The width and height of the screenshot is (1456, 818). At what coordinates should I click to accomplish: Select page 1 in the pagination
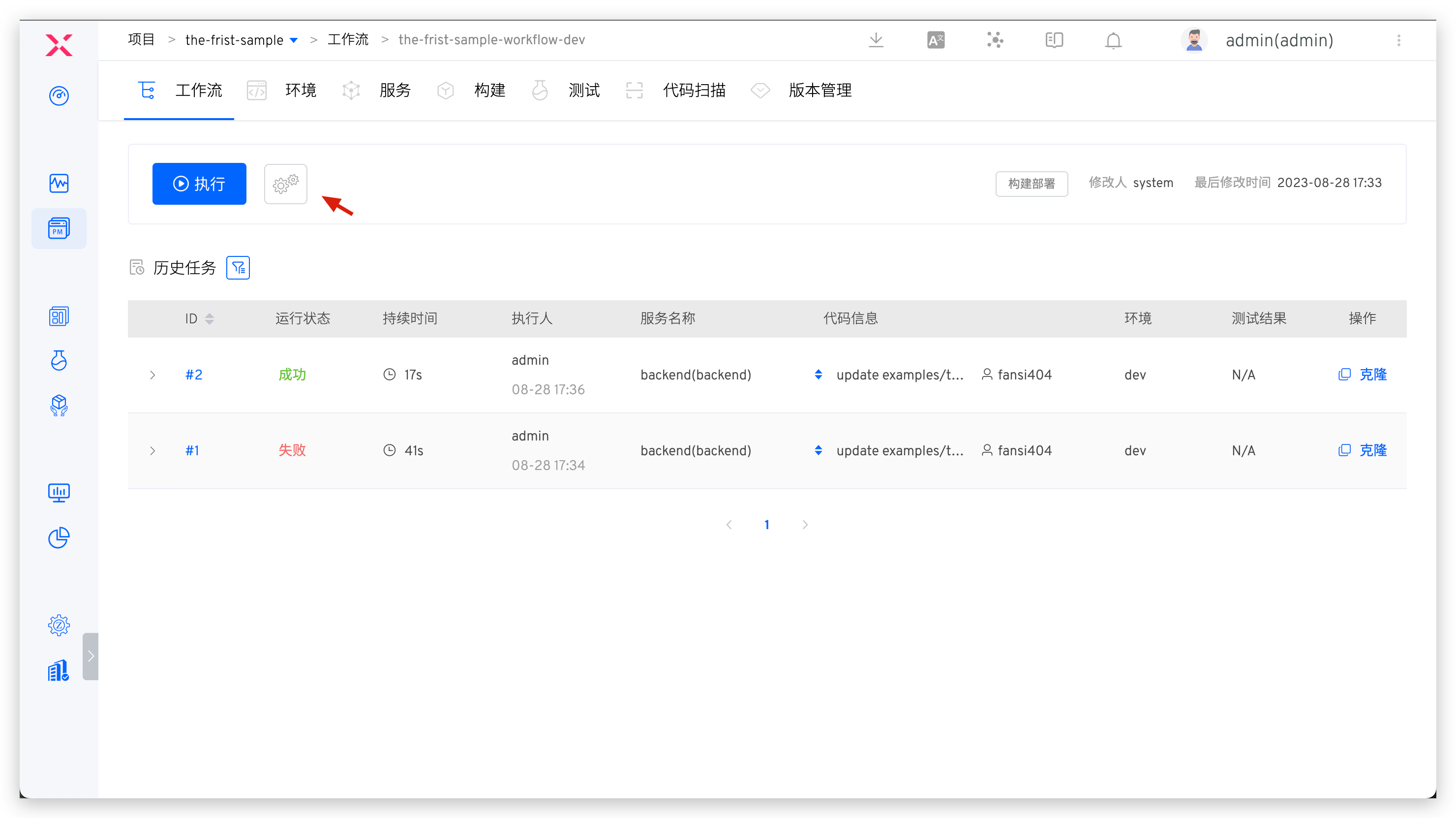pyautogui.click(x=766, y=524)
